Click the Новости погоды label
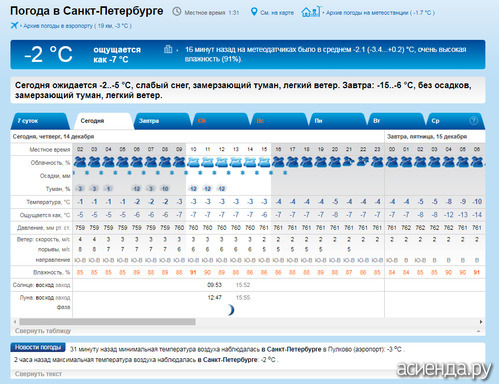499x384 pixels. point(38,347)
